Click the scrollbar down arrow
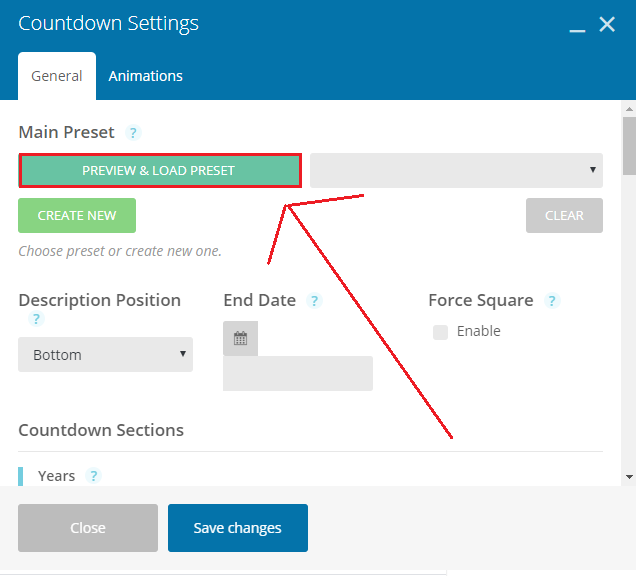 (628, 477)
